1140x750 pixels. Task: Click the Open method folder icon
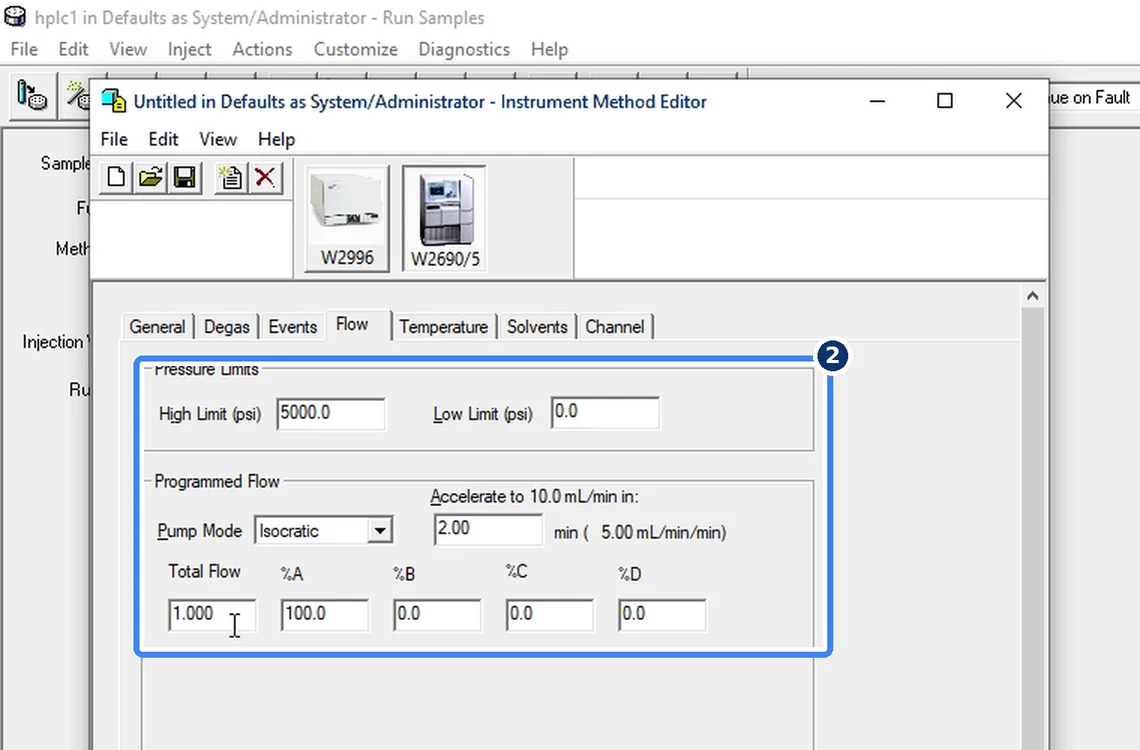150,177
